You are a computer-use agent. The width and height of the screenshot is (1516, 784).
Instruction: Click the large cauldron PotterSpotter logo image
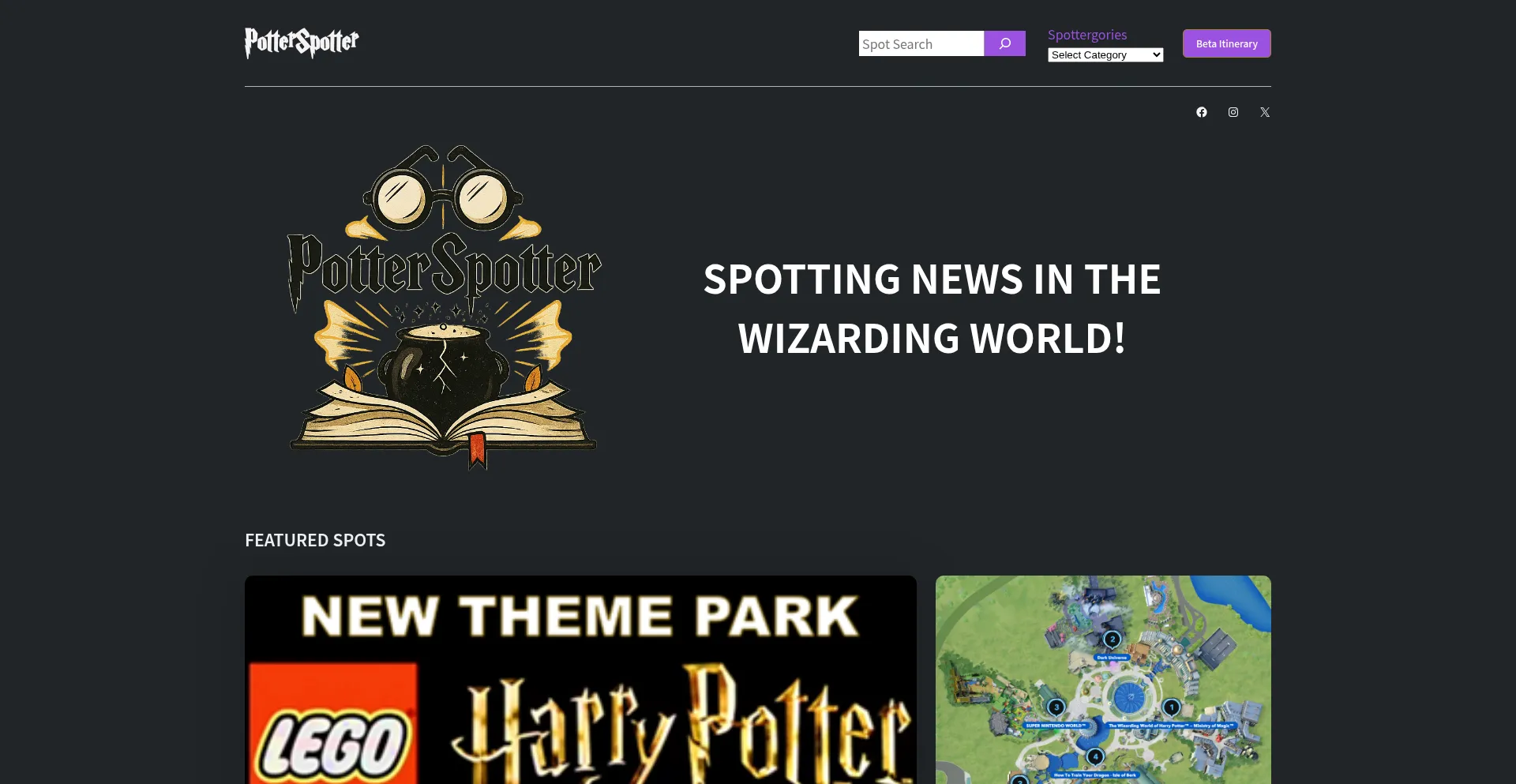[x=444, y=308]
